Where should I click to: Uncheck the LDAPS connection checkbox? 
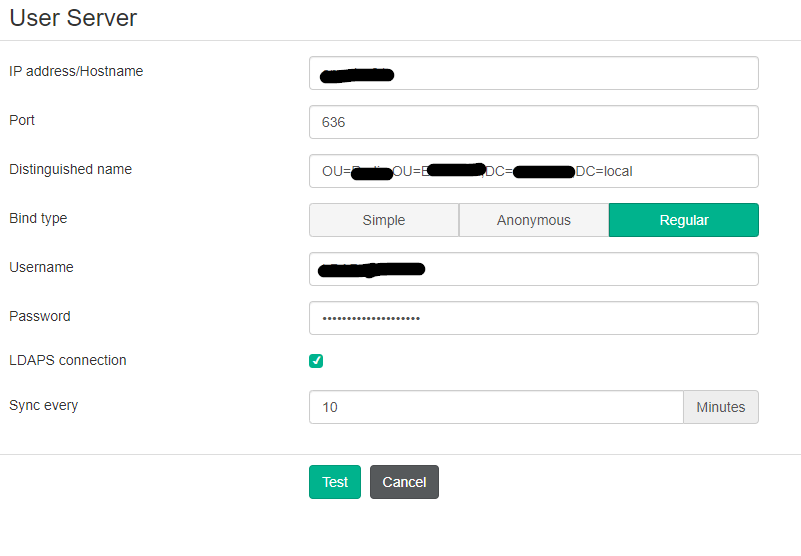[316, 361]
